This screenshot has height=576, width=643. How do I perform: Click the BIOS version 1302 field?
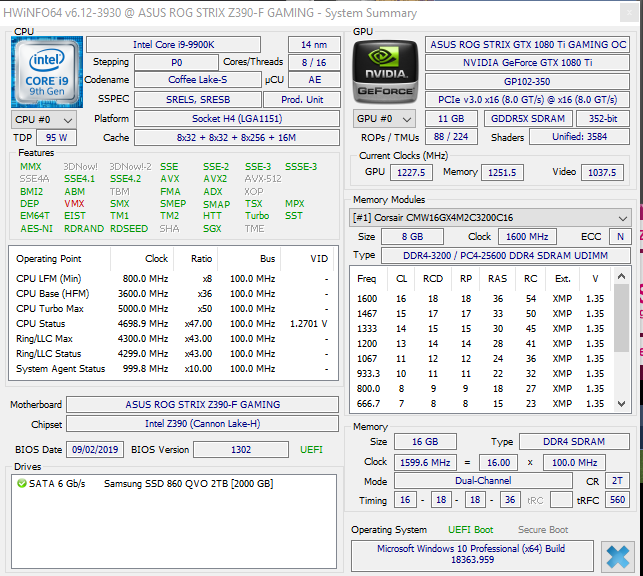click(241, 450)
